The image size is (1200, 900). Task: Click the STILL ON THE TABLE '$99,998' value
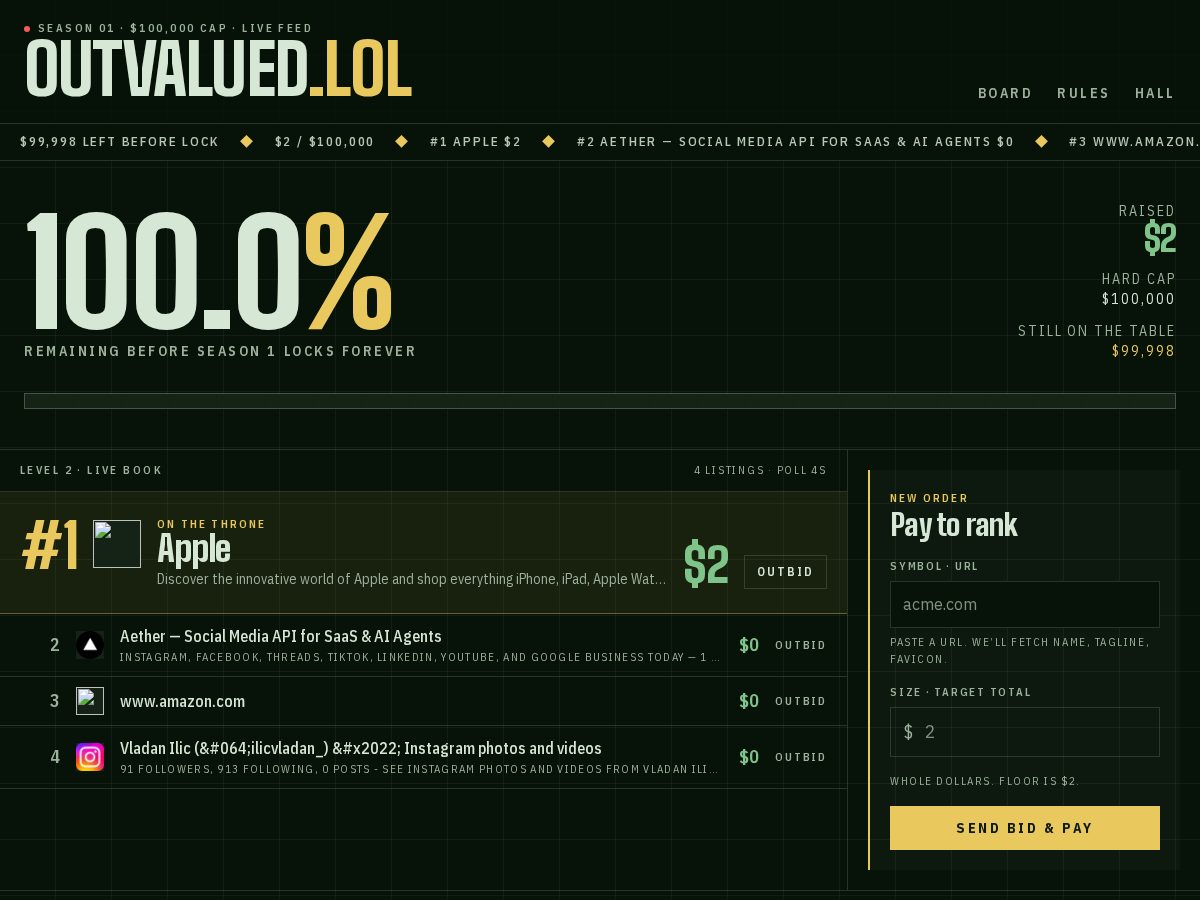tap(1144, 351)
